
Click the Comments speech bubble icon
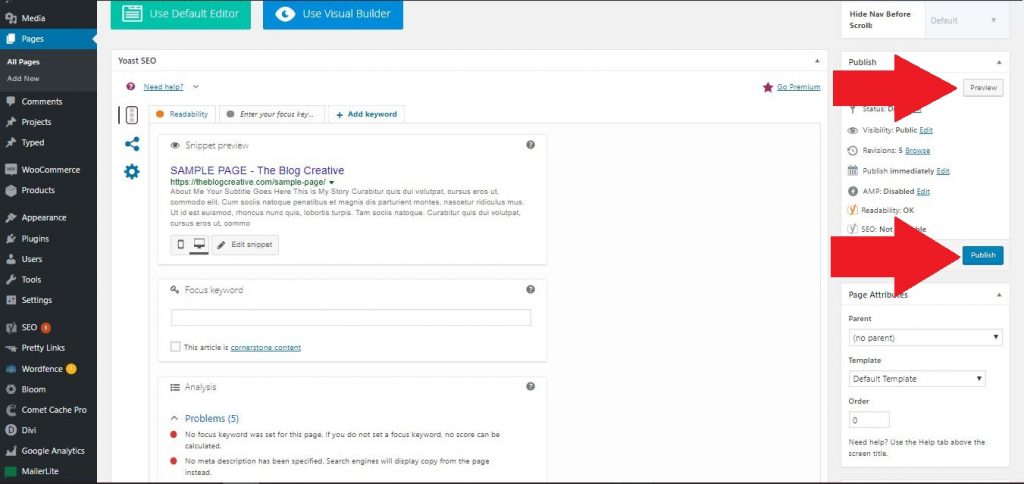tap(10, 101)
